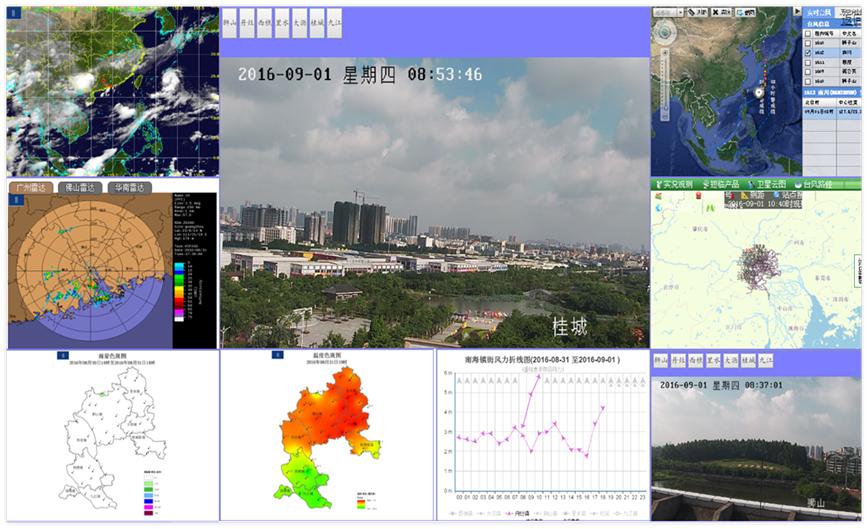This screenshot has width=868, height=529.
Task: Toggle checkbox of fourth typhoon row
Action: point(808,72)
